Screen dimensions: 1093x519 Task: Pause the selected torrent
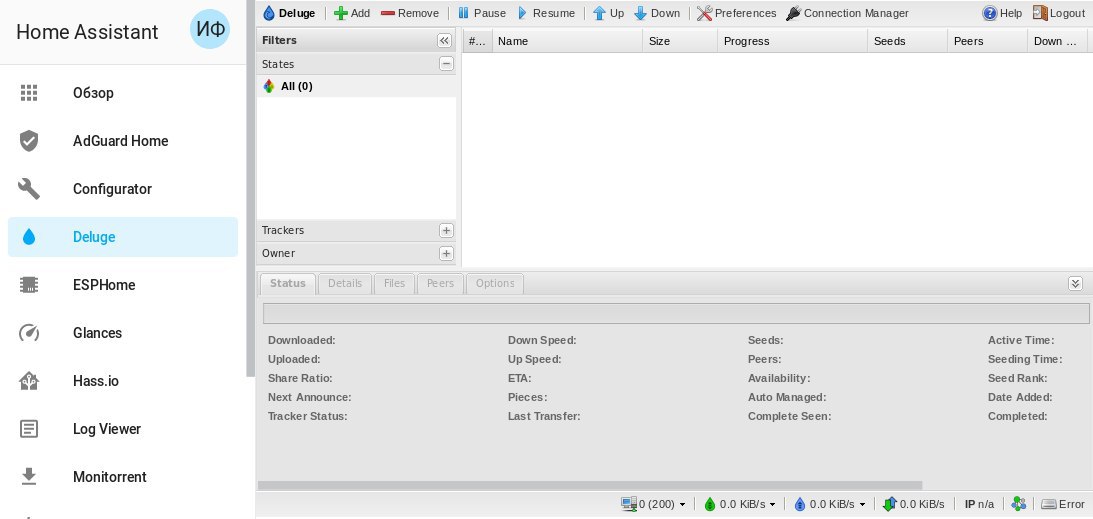(x=482, y=13)
